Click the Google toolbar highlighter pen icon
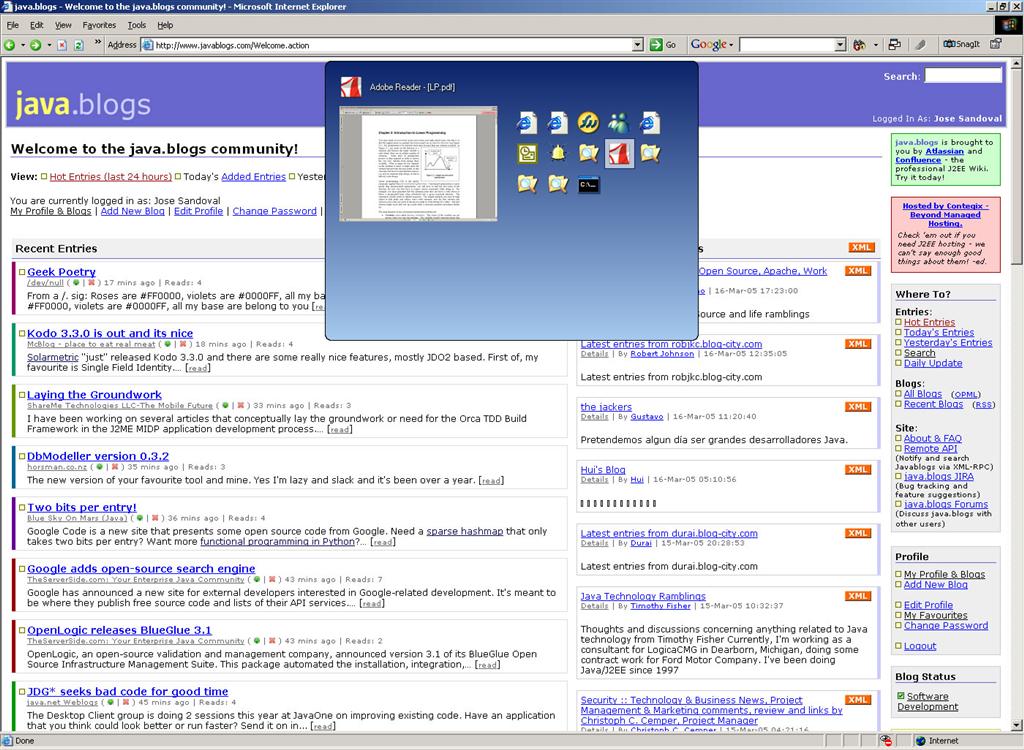The width and height of the screenshot is (1024, 750). (920, 44)
